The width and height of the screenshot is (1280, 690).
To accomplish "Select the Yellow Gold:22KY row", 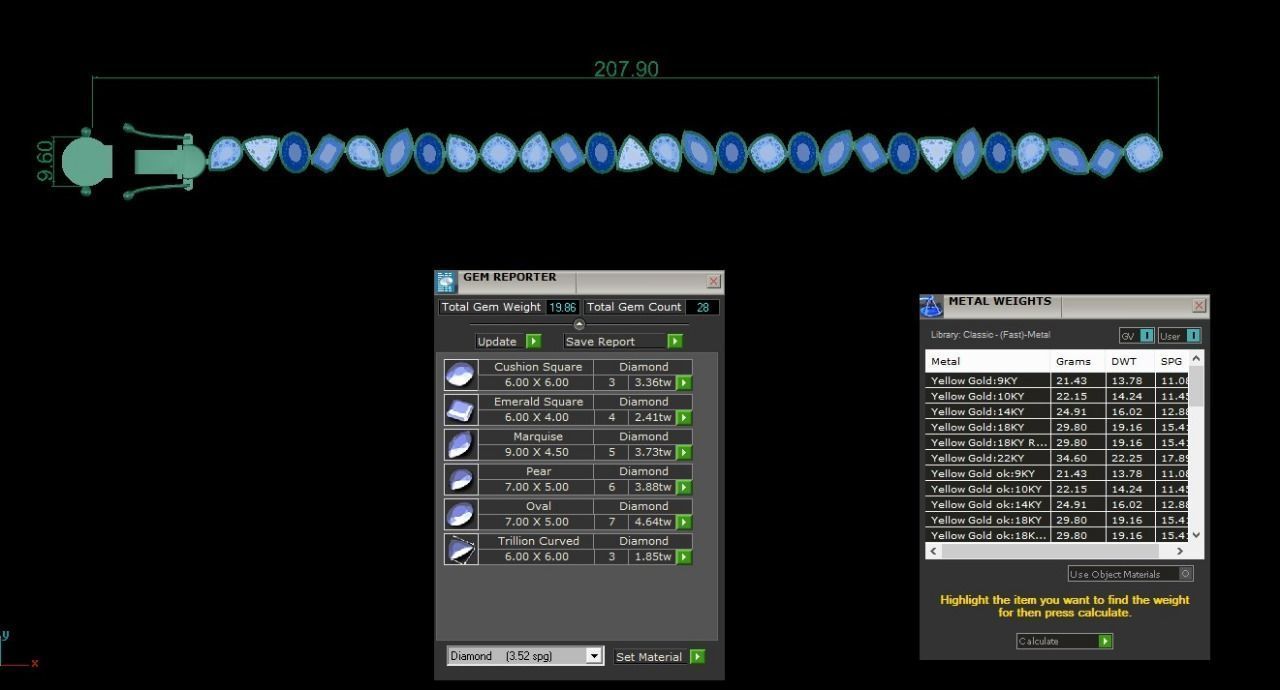I will pos(1057,458).
